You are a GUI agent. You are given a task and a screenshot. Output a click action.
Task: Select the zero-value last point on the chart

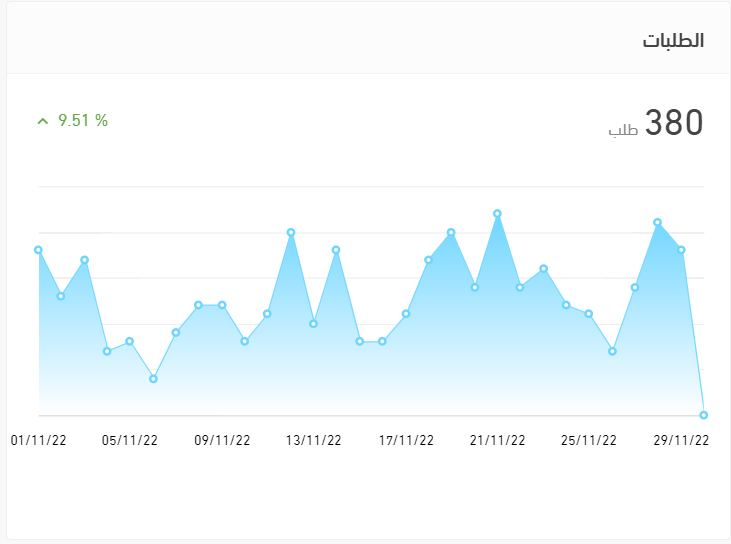point(704,415)
